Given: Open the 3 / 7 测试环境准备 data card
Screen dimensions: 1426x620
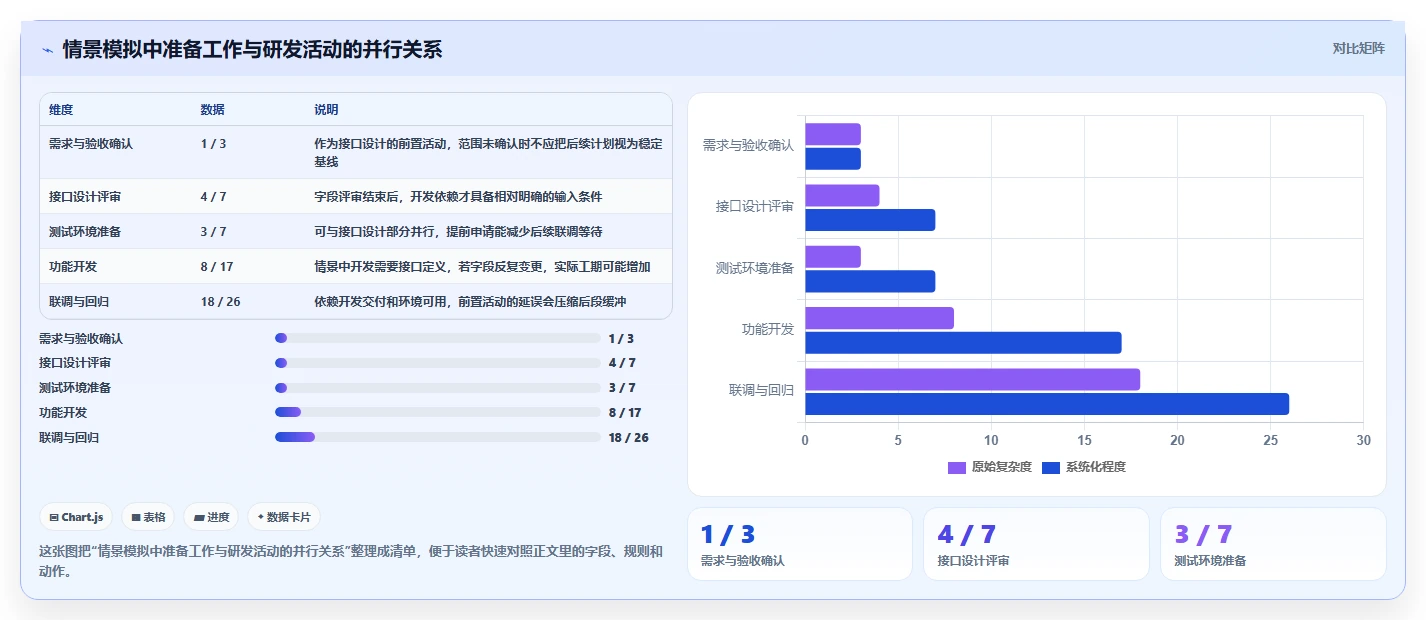Looking at the screenshot, I should point(1273,544).
